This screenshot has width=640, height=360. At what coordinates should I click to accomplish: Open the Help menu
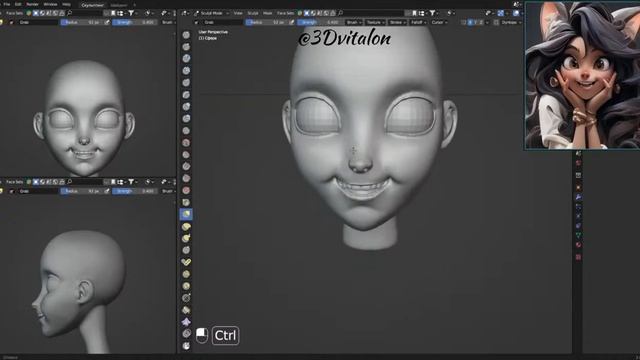coord(67,4)
